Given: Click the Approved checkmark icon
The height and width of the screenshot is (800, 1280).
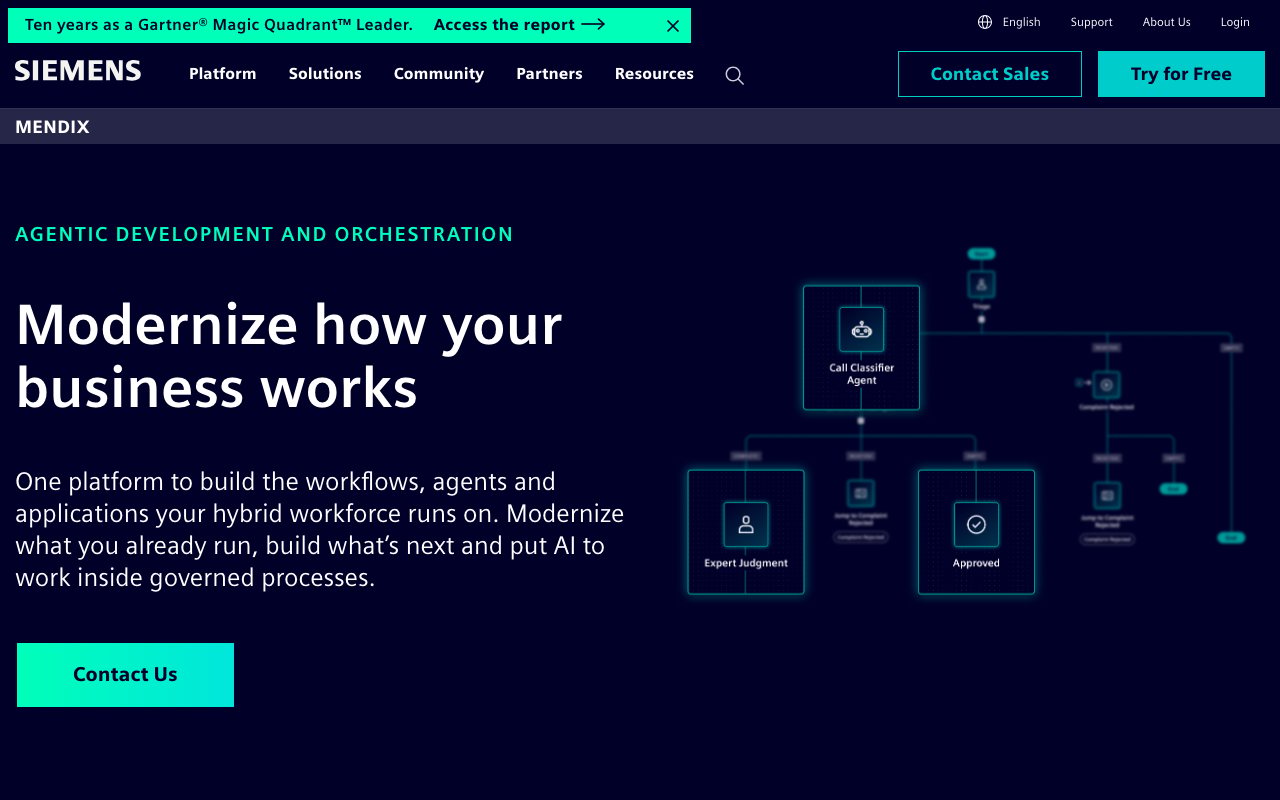Looking at the screenshot, I should pos(976,524).
